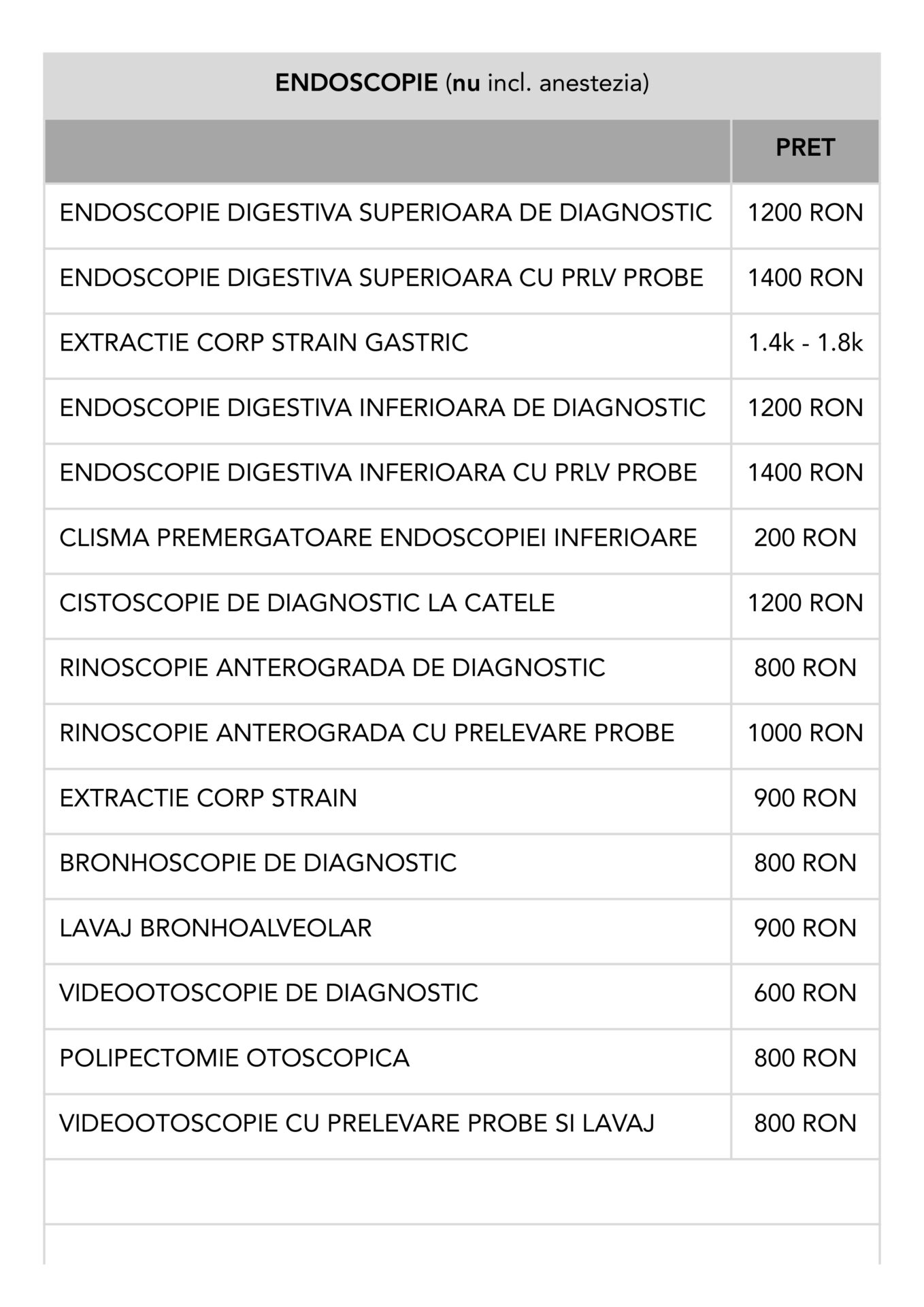Click the 1.4k - 1.8k price cell
This screenshot has height=1307, width=924.
point(805,342)
